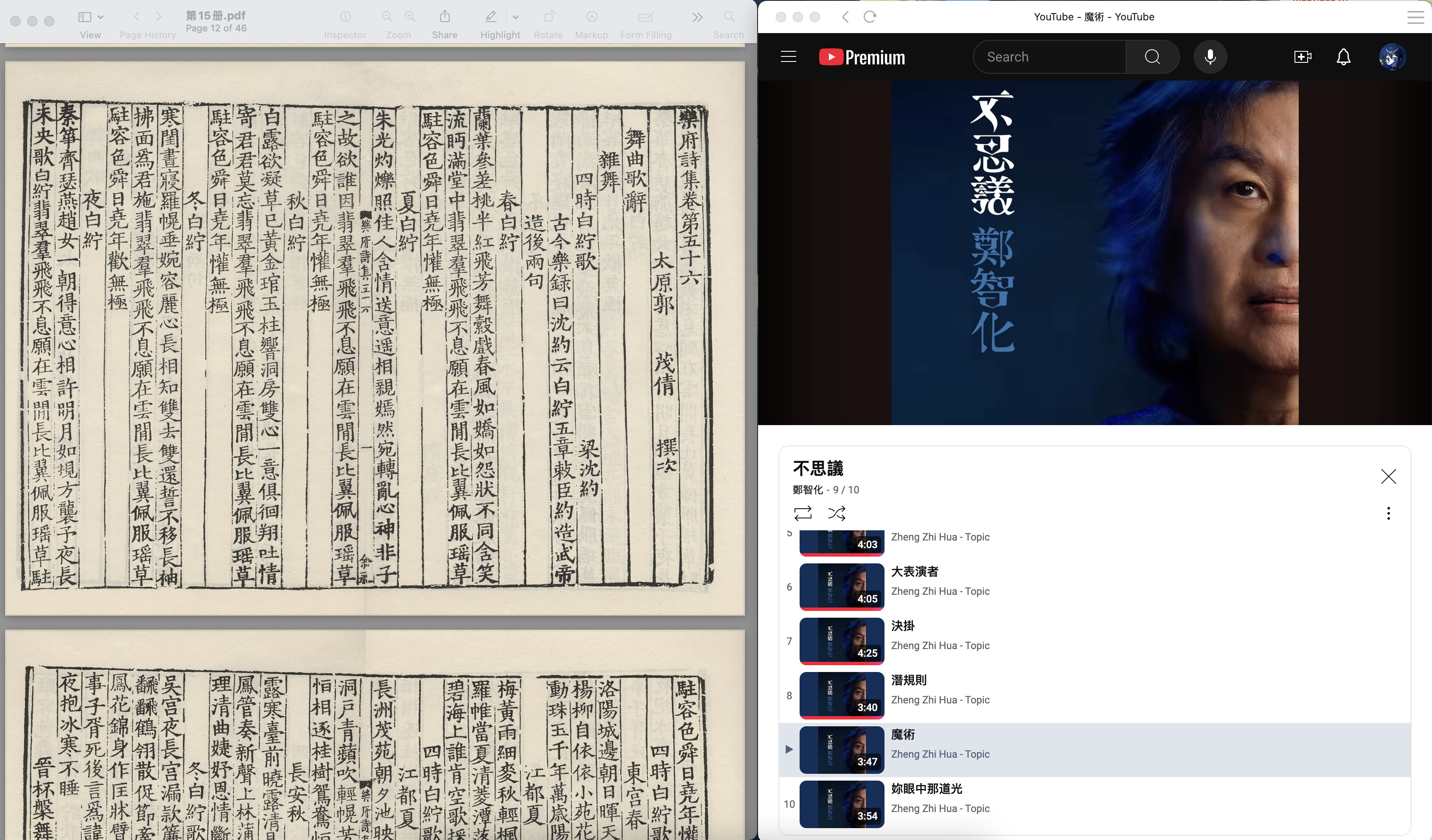Play the song 大表演者
Viewport: 1432px width, 840px height.
pos(914,571)
